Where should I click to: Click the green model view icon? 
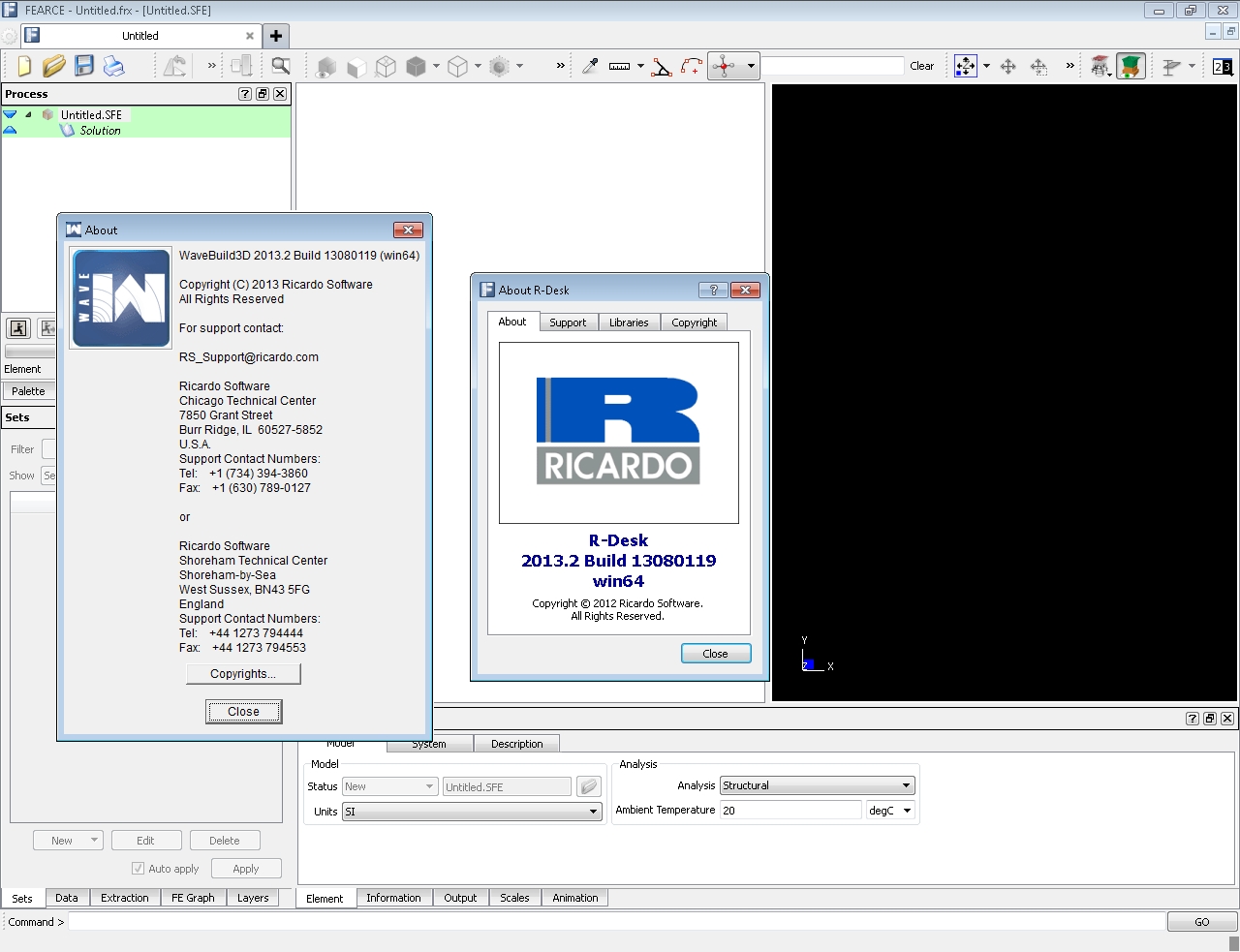pos(1131,66)
